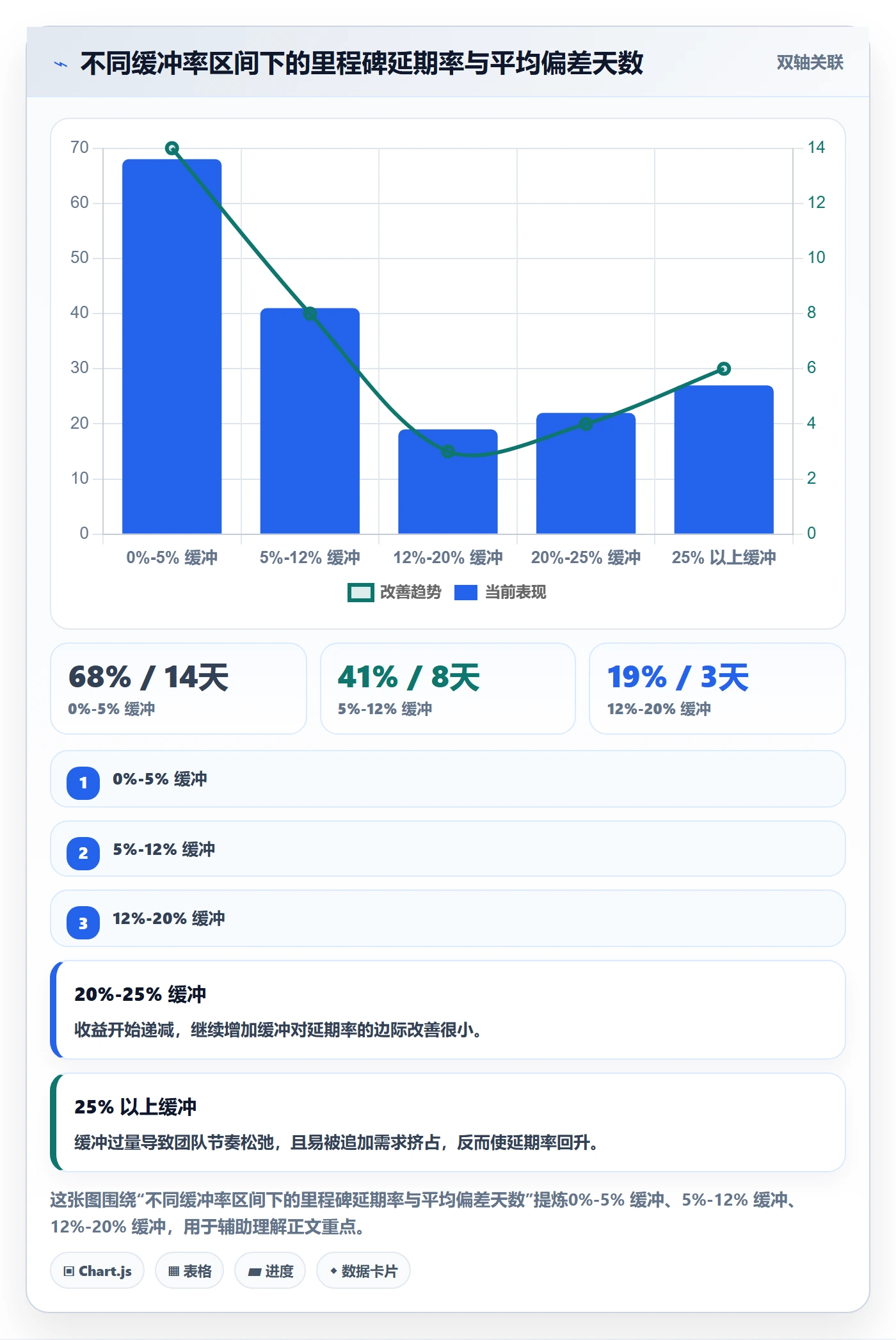Expand the 25% 以上缓冲 note card
Viewport: 896px width, 1340px height.
click(448, 1122)
